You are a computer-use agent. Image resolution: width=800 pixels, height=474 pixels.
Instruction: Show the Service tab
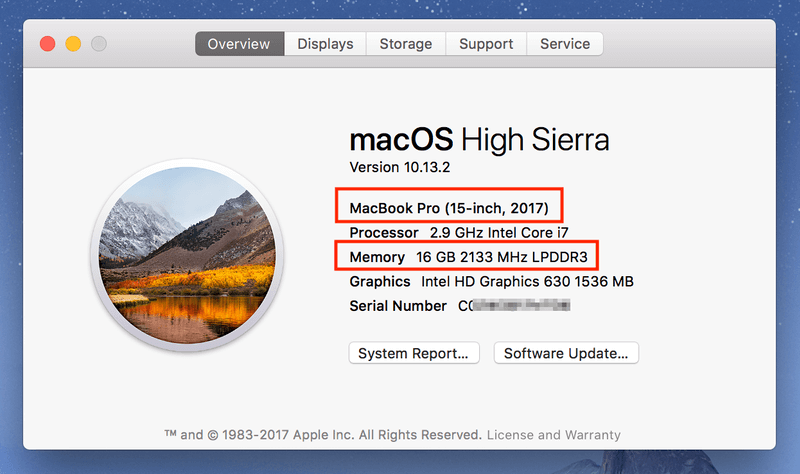tap(565, 44)
